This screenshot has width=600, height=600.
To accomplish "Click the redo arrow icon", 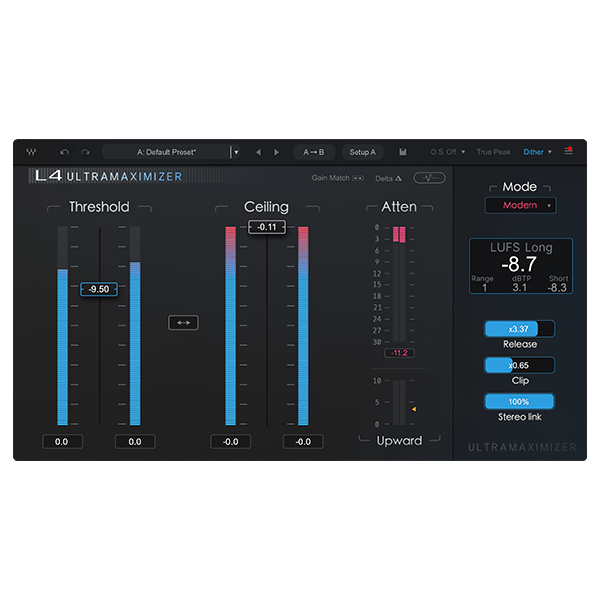I will pos(85,152).
